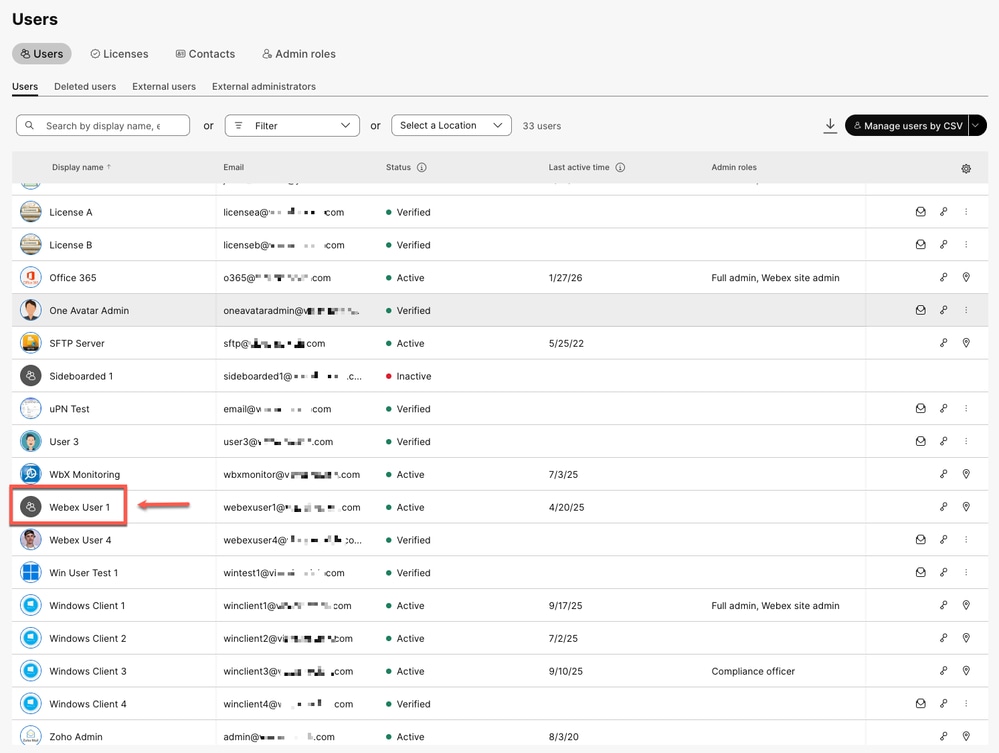999x753 pixels.
Task: Click envelope icon in License A row
Action: coord(920,212)
